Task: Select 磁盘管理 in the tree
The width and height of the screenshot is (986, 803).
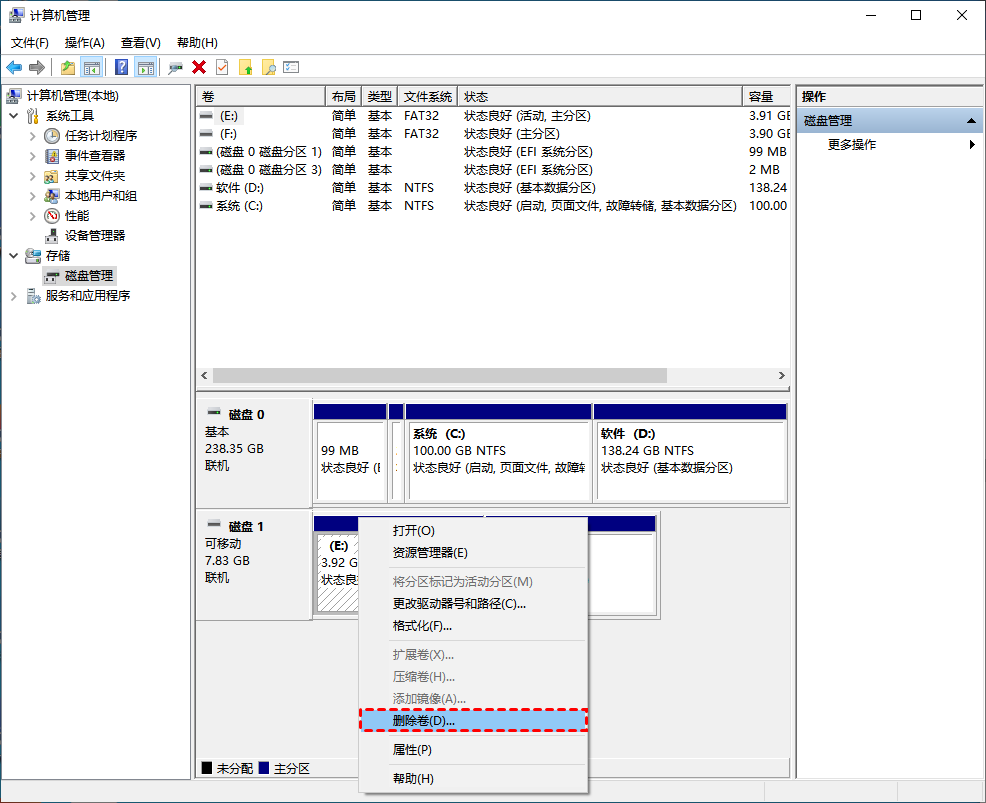Action: [x=89, y=276]
